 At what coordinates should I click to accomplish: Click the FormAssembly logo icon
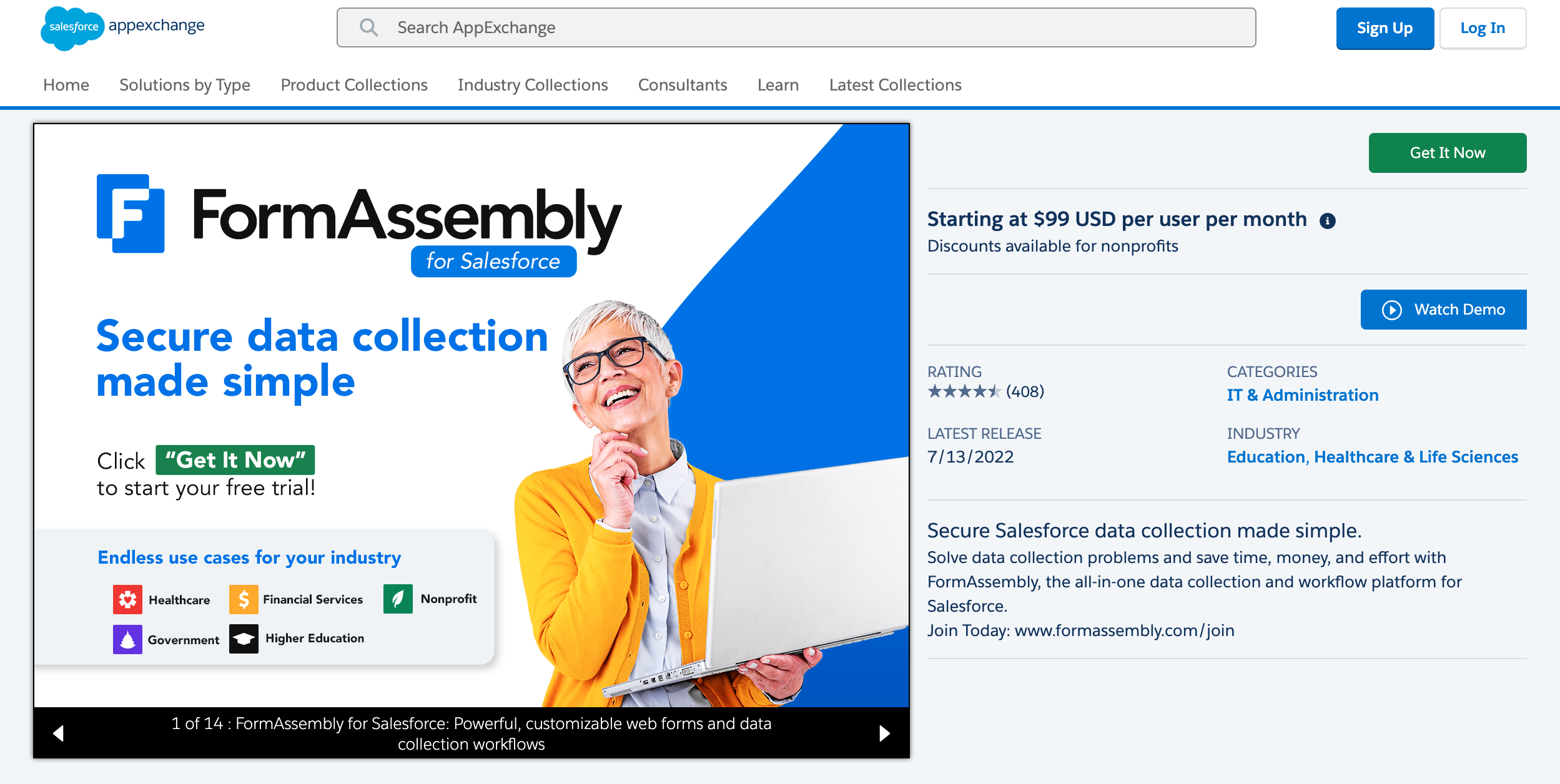click(130, 210)
